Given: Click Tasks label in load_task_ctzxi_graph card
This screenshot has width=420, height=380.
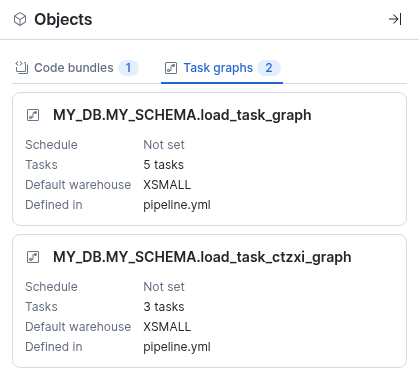Looking at the screenshot, I should (x=41, y=307).
